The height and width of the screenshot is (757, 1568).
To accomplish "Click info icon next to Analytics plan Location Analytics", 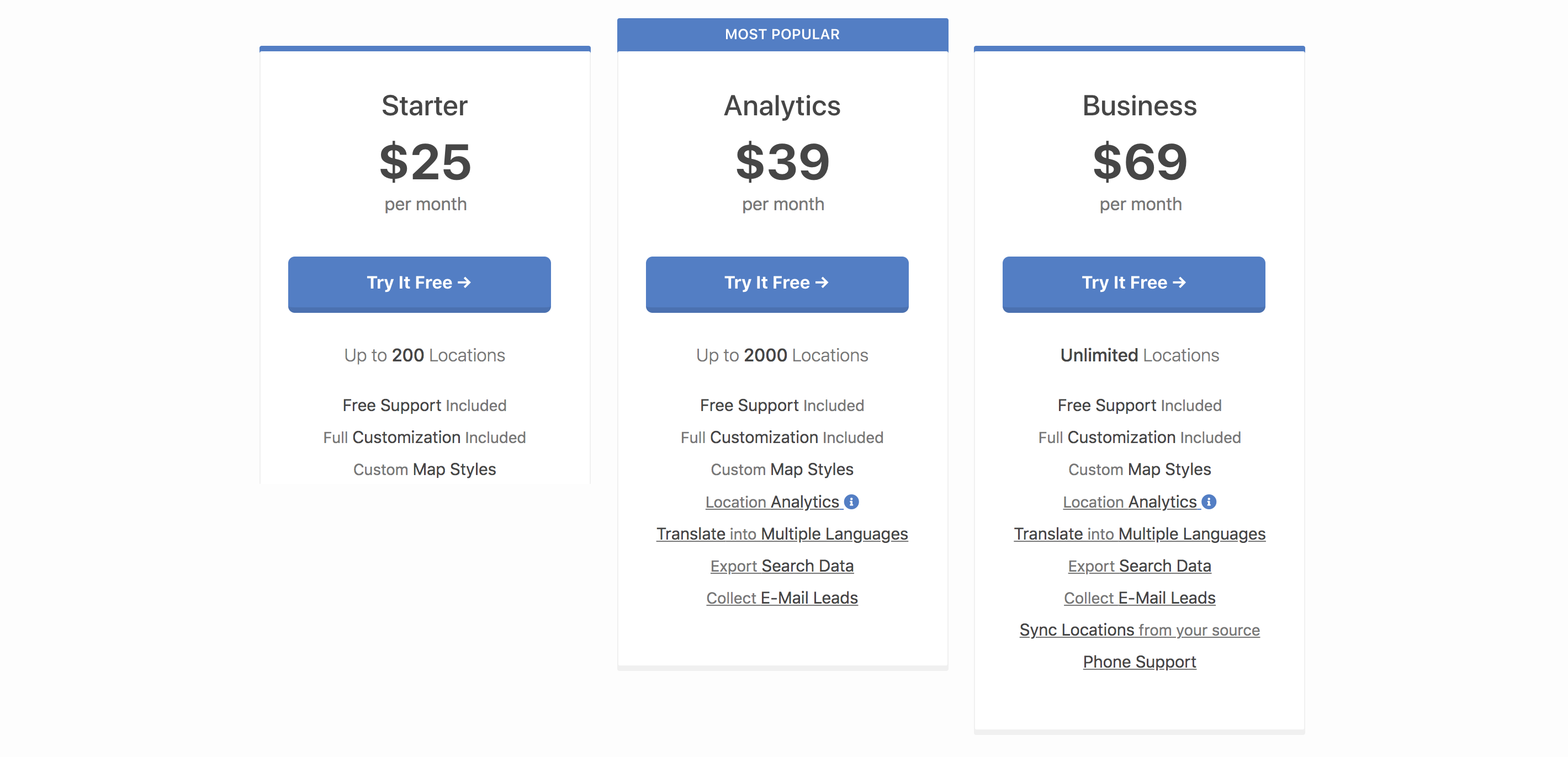I will click(x=851, y=502).
